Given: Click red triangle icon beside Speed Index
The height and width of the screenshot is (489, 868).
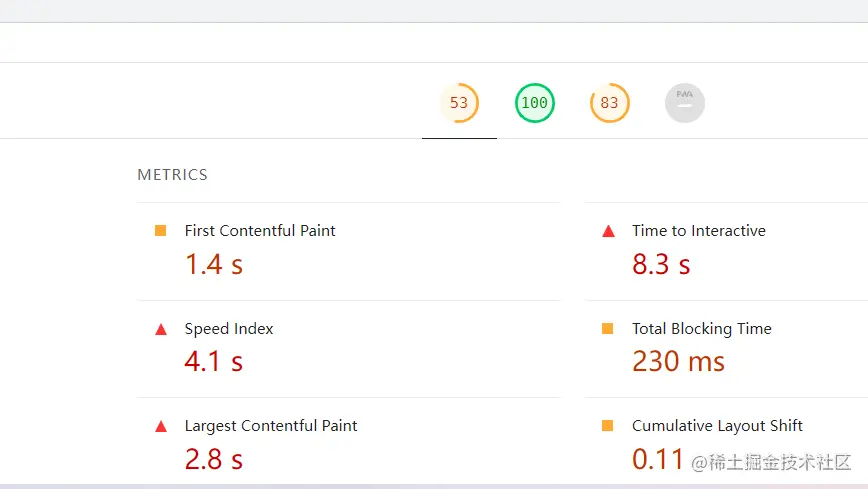Looking at the screenshot, I should pyautogui.click(x=161, y=329).
